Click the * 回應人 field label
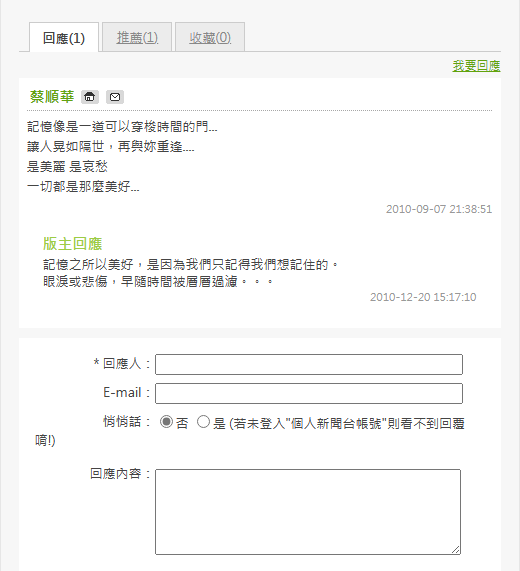This screenshot has height=571, width=520. tap(117, 363)
